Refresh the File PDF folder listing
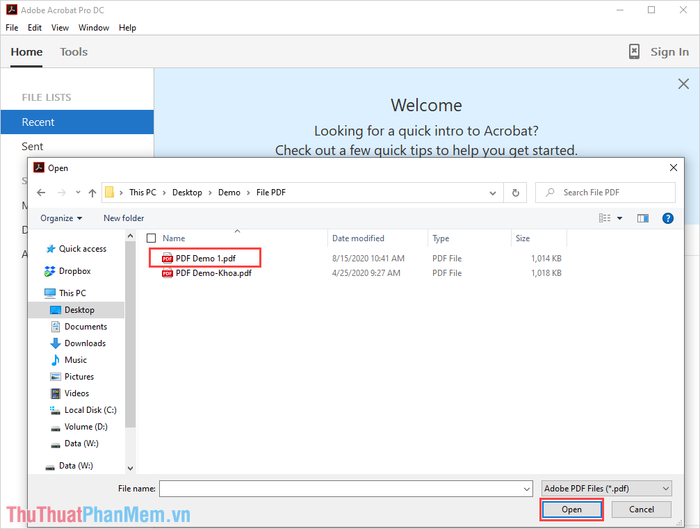This screenshot has width=700, height=529. point(516,192)
